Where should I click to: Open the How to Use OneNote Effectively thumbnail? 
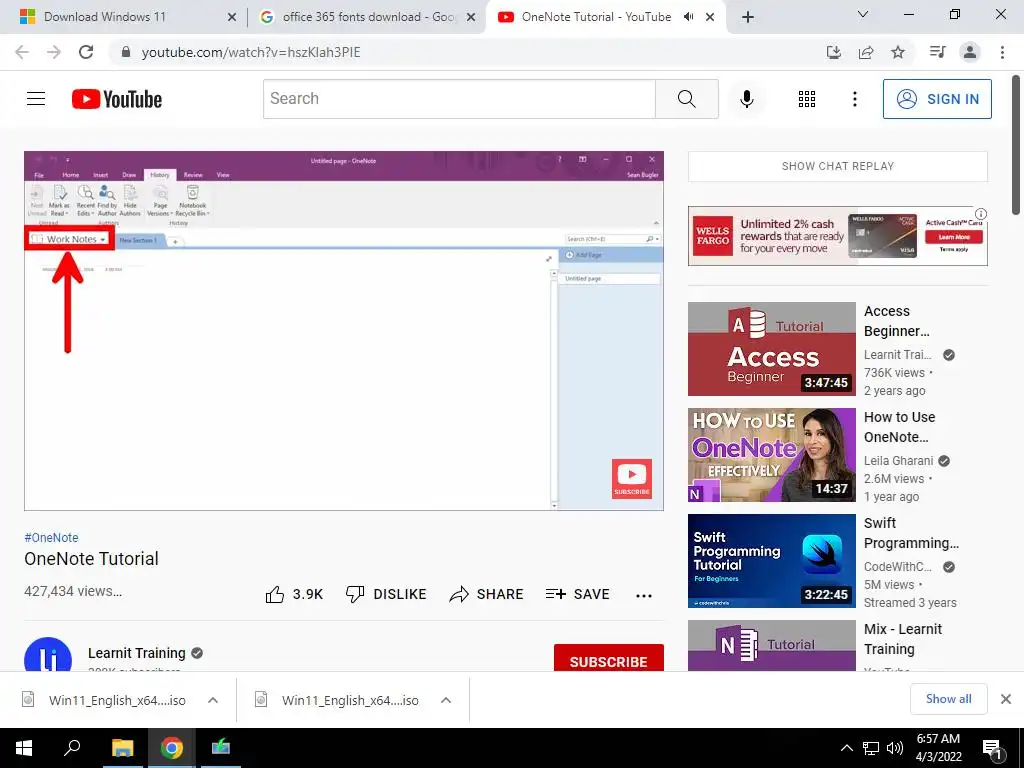[771, 455]
